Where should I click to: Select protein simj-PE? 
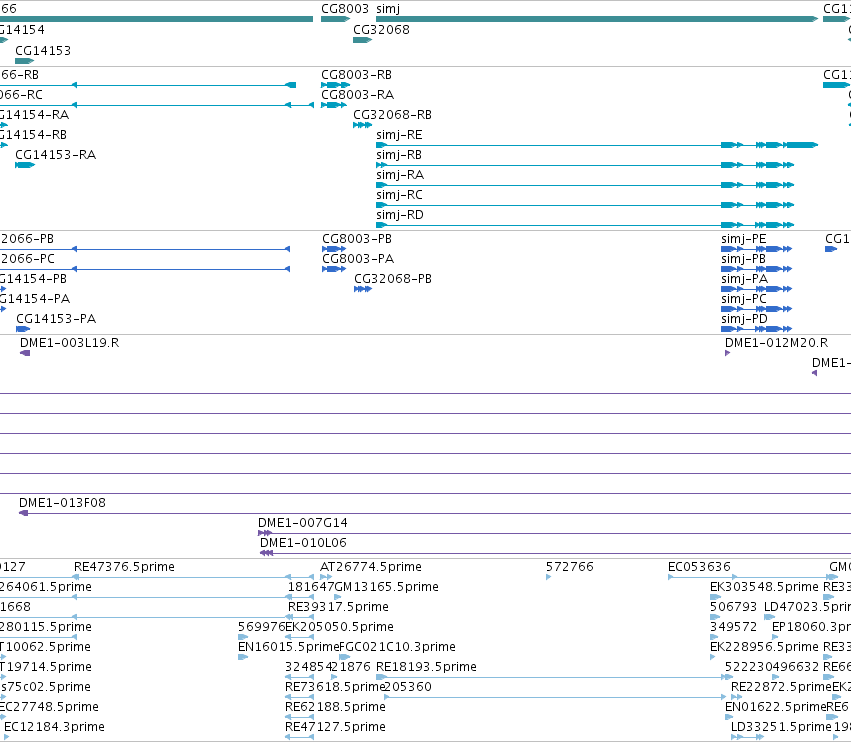click(757, 249)
